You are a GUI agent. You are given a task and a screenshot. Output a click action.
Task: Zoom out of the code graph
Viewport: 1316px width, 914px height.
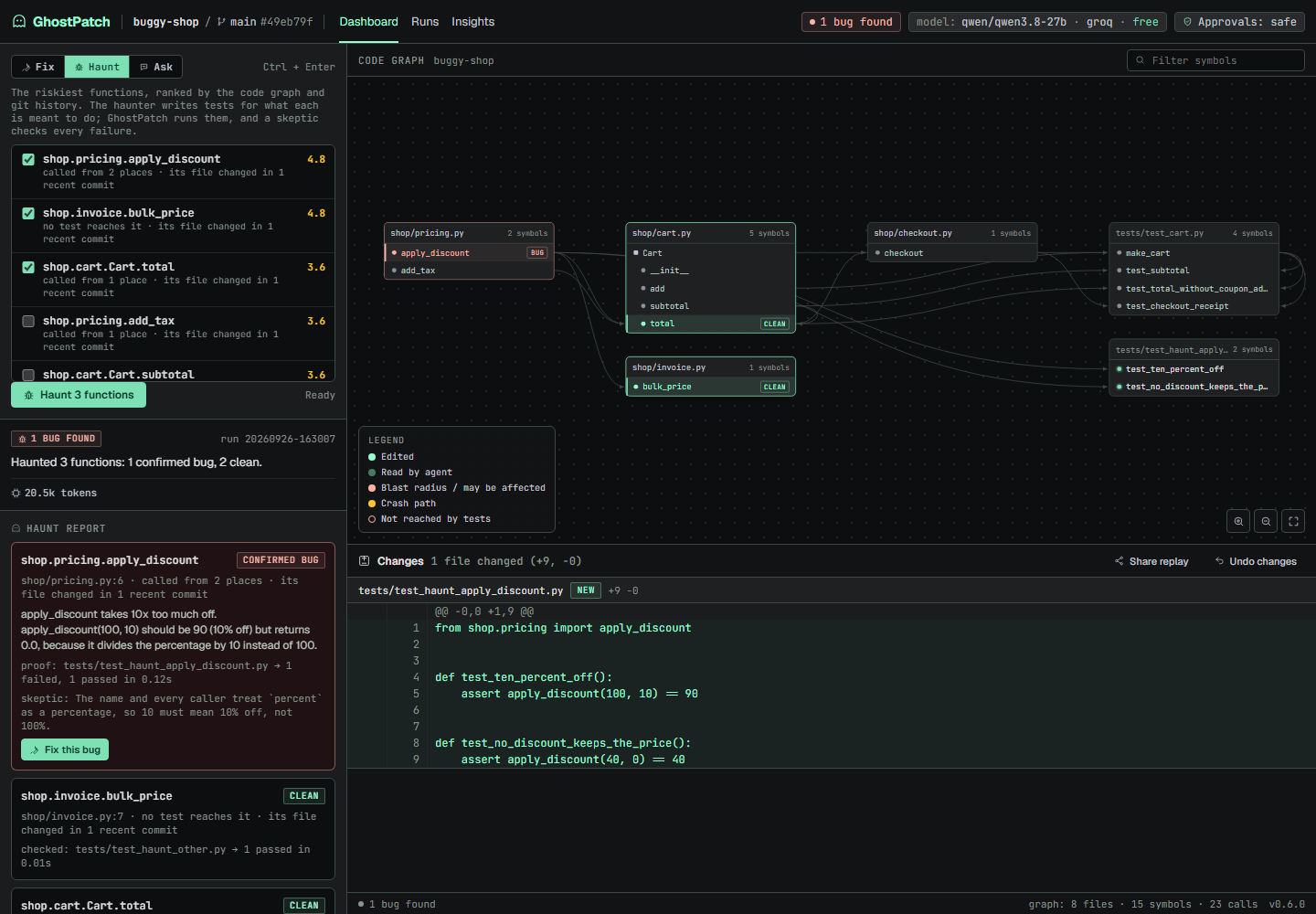(x=1266, y=521)
